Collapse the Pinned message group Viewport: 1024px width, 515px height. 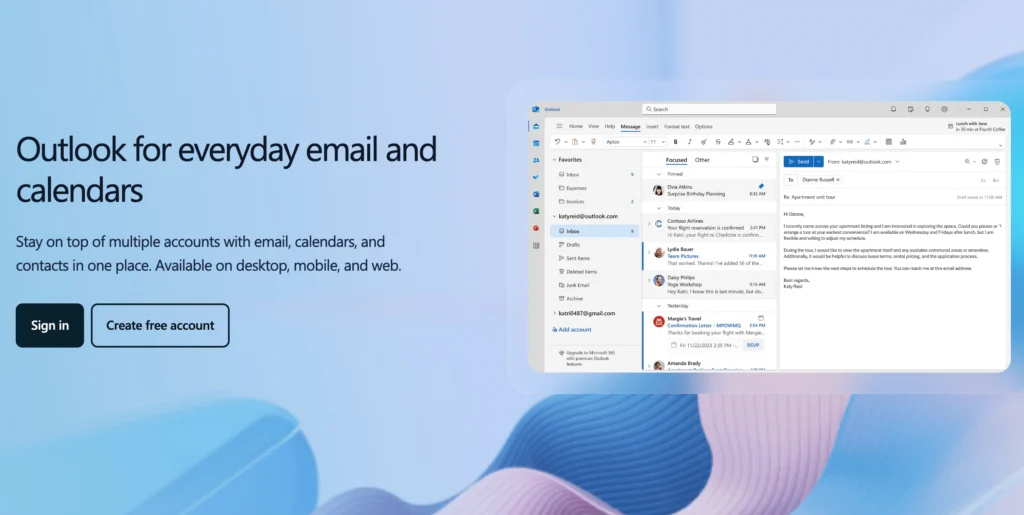pos(659,174)
